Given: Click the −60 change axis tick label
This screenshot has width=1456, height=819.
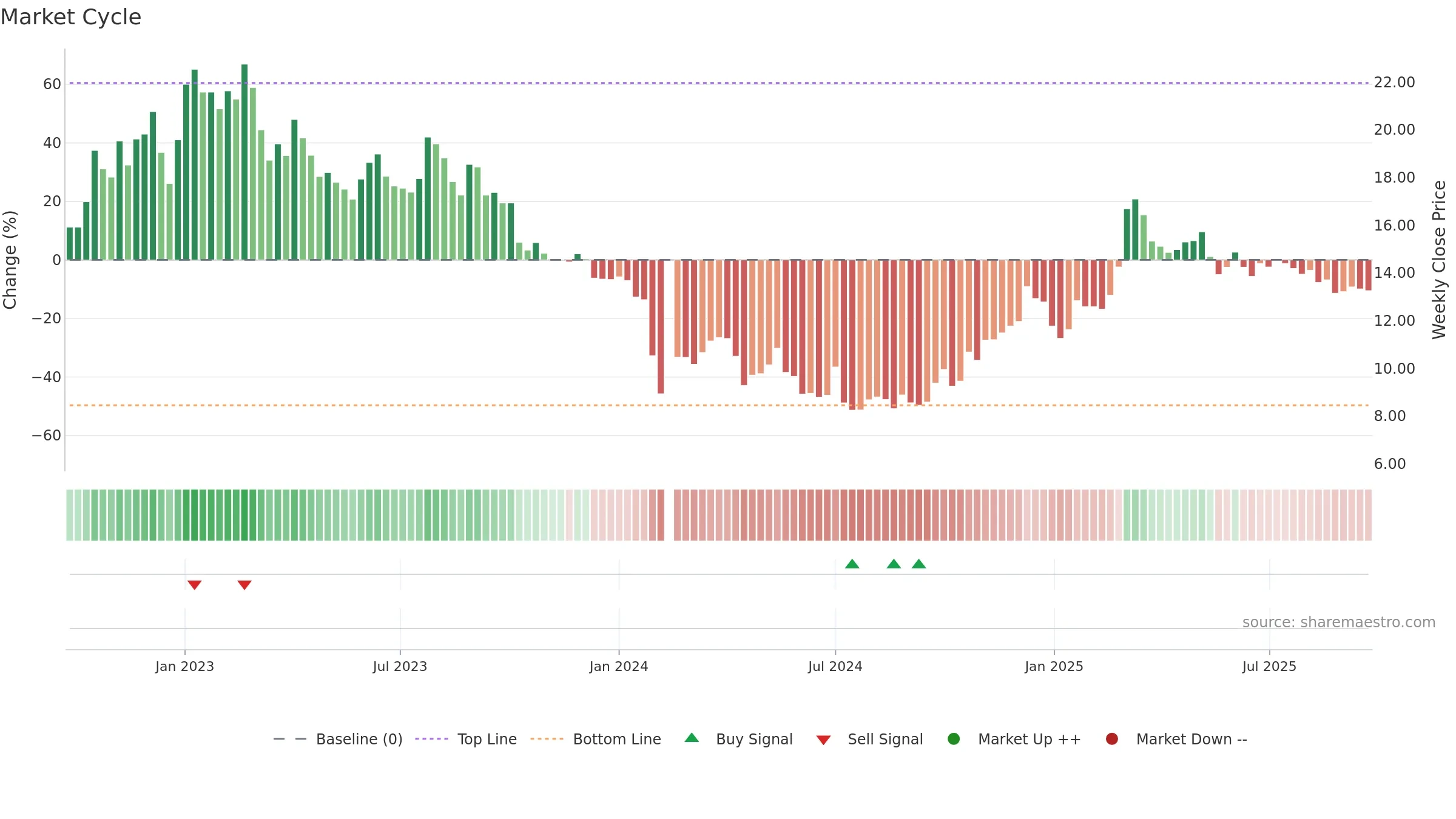Looking at the screenshot, I should [47, 436].
